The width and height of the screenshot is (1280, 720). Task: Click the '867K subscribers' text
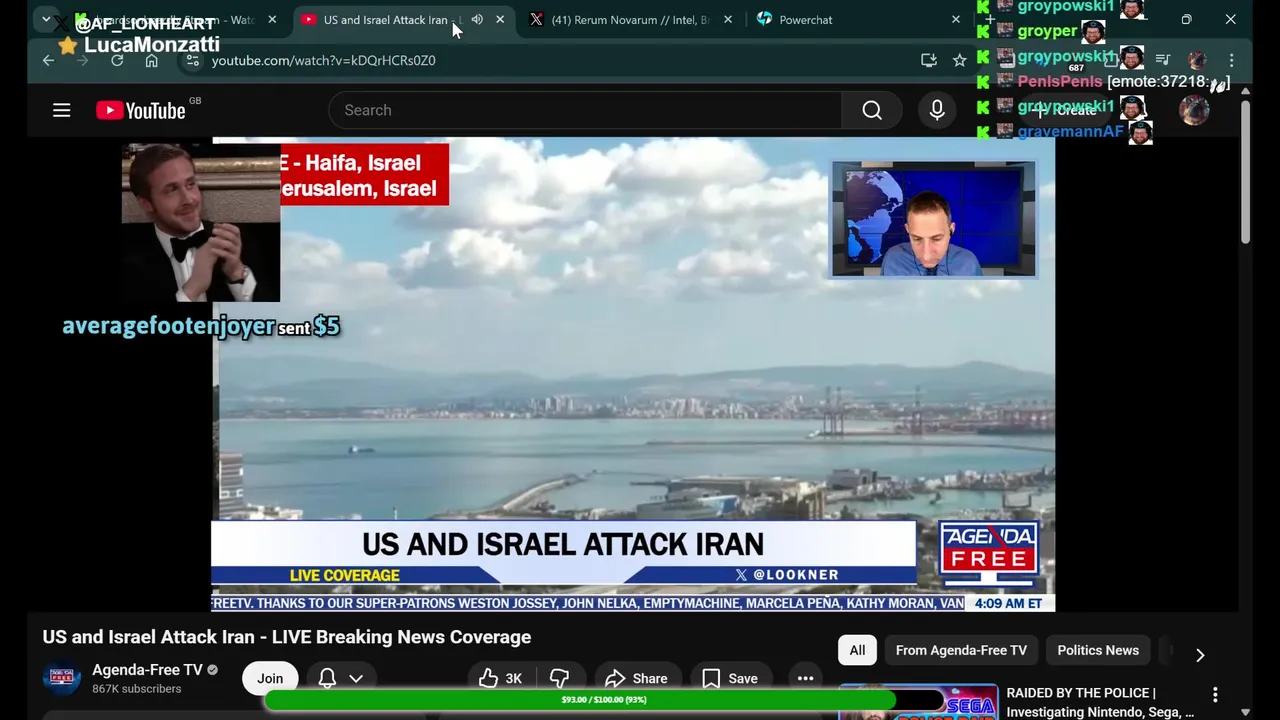click(x=137, y=689)
